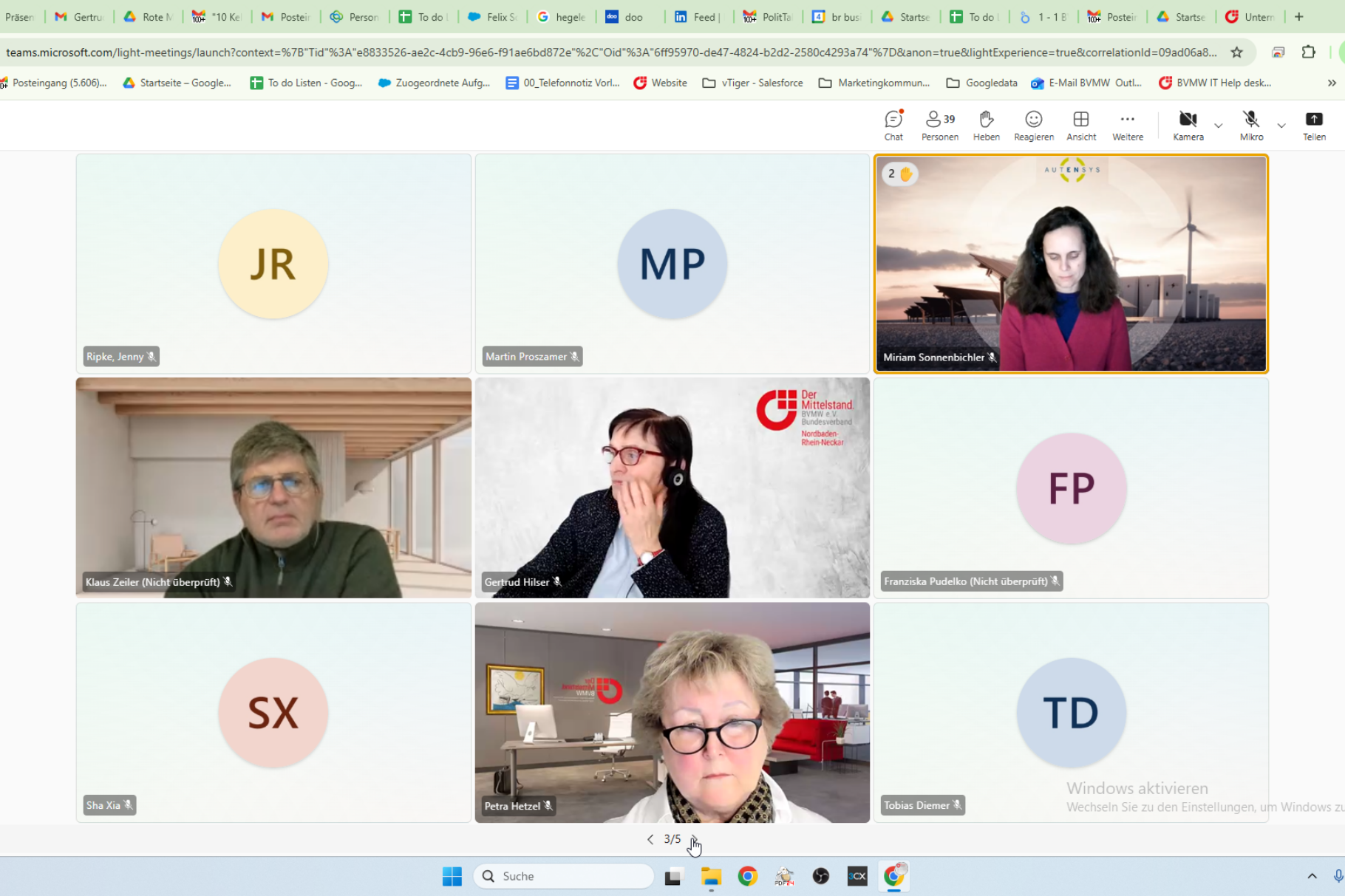Screen dimensions: 1345x896
Task: Go to next participant page
Action: click(694, 839)
